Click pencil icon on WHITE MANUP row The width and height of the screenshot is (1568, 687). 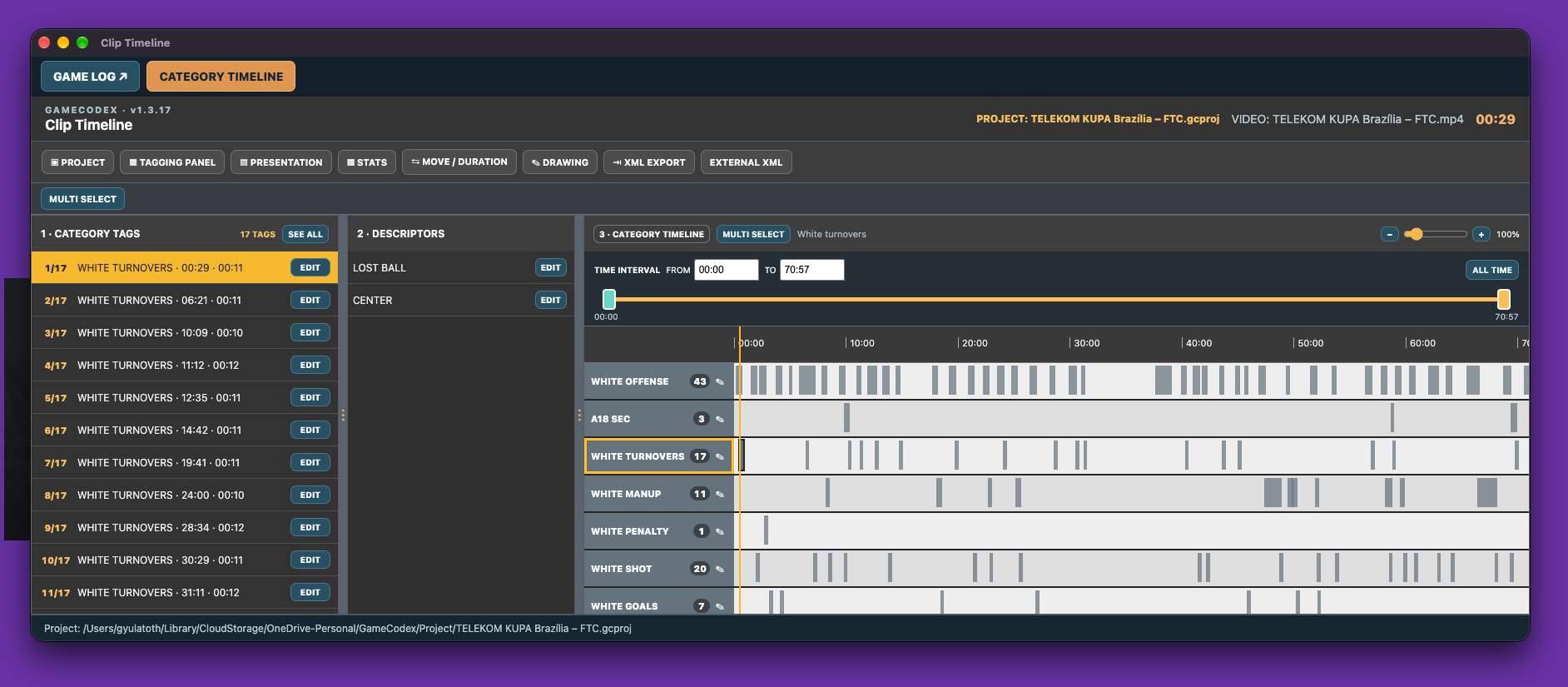point(720,494)
